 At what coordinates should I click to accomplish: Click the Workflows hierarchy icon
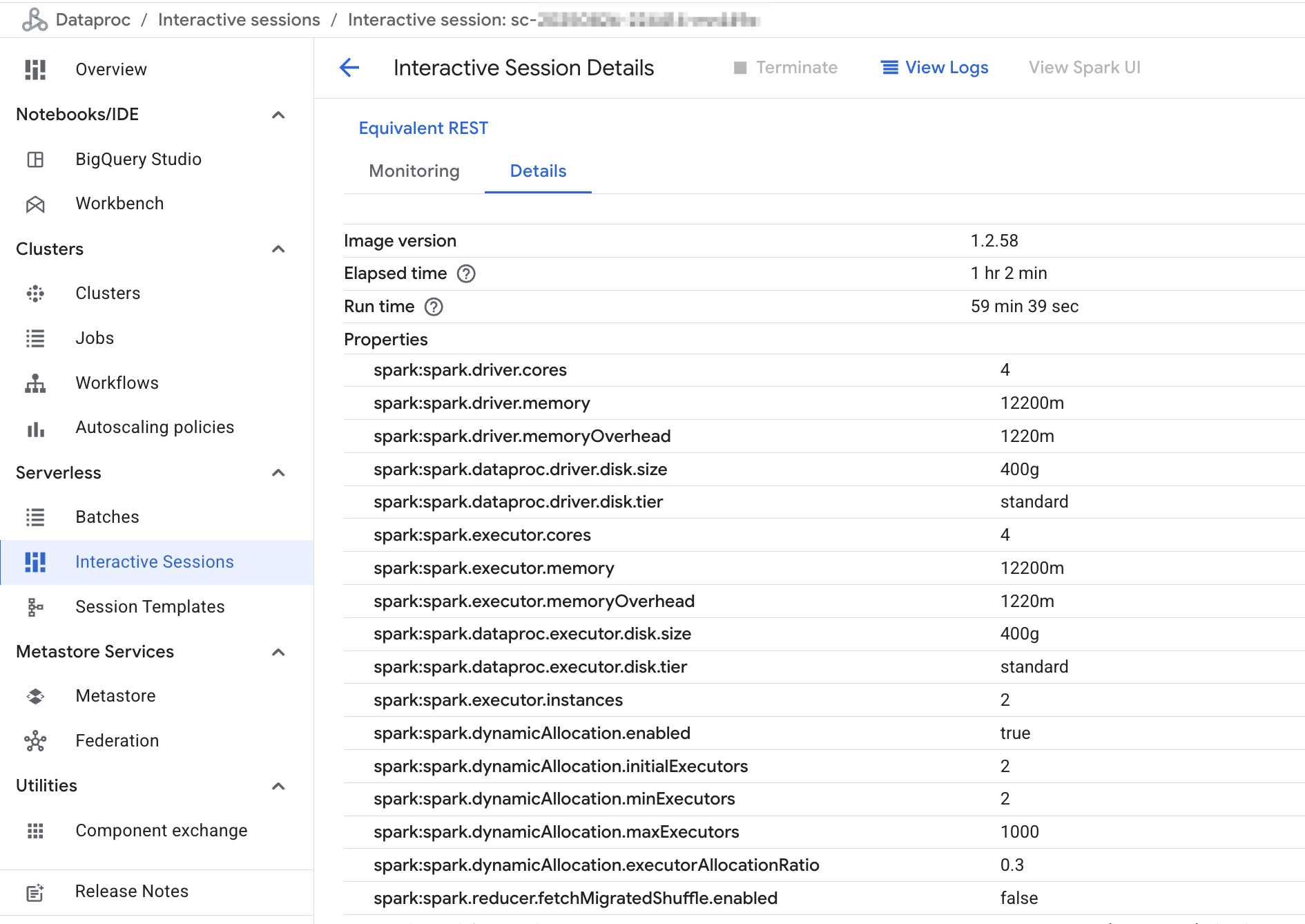35,383
